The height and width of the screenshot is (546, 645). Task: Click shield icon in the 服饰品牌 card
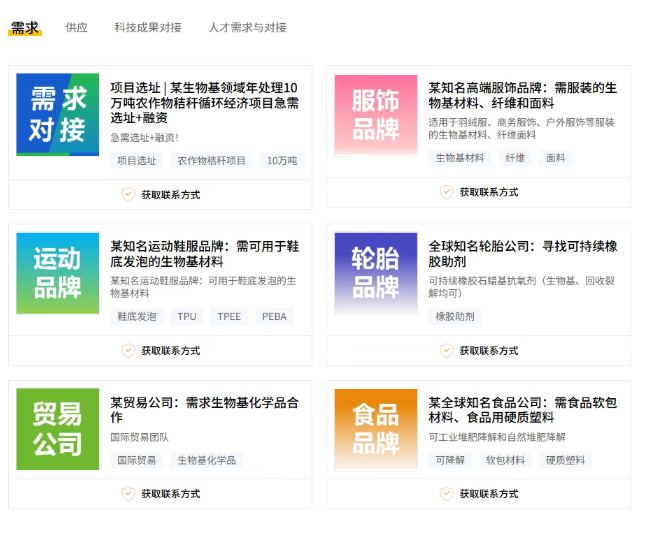[447, 192]
